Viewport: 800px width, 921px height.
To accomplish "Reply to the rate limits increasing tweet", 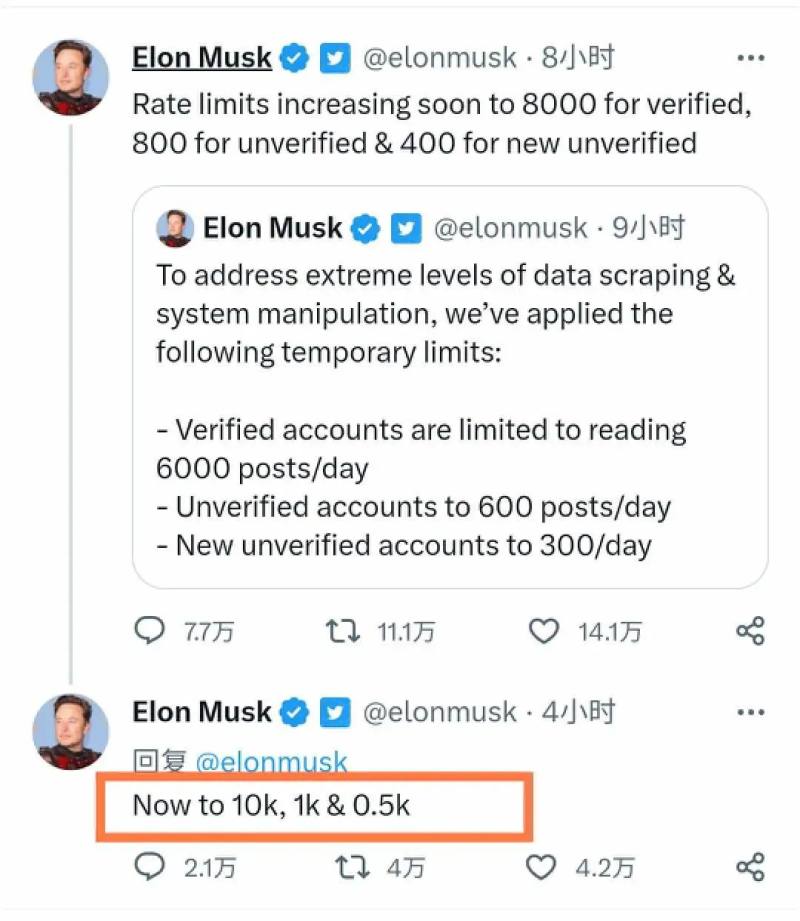I will [x=148, y=631].
